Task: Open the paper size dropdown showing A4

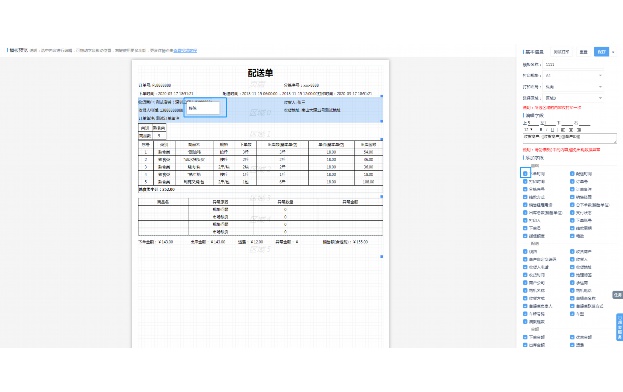Action: tap(573, 75)
